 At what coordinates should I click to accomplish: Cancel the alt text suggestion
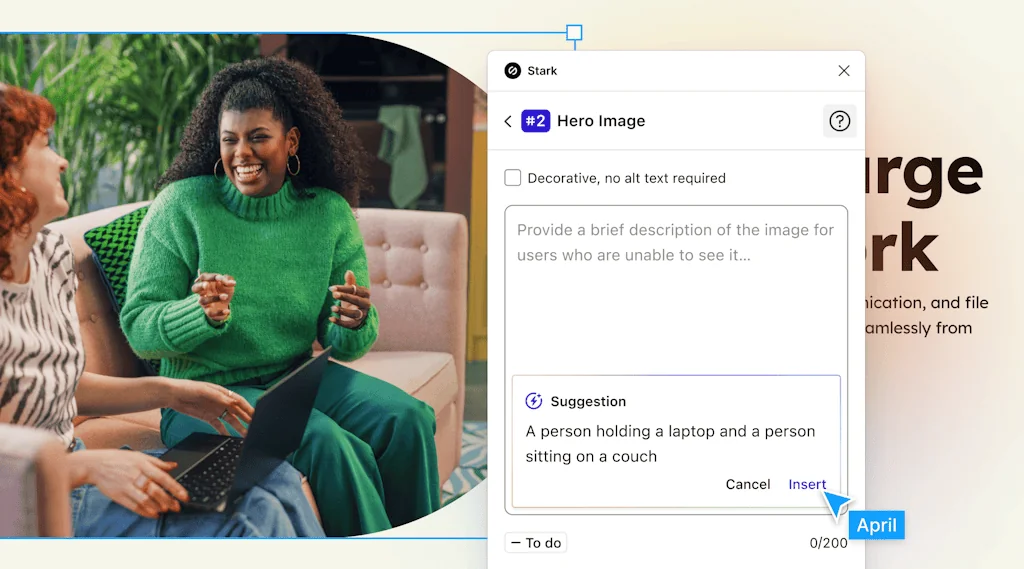(x=748, y=484)
